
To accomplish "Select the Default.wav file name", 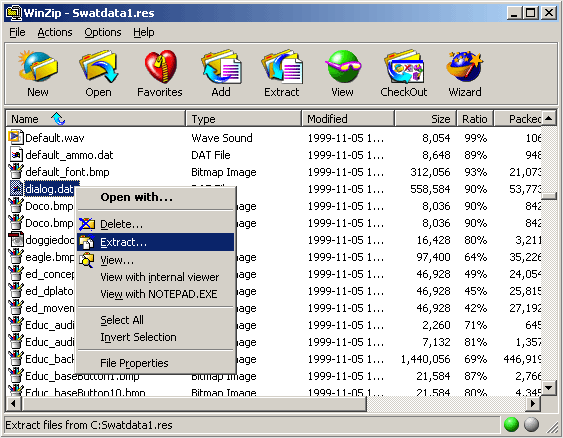I will click(55, 138).
